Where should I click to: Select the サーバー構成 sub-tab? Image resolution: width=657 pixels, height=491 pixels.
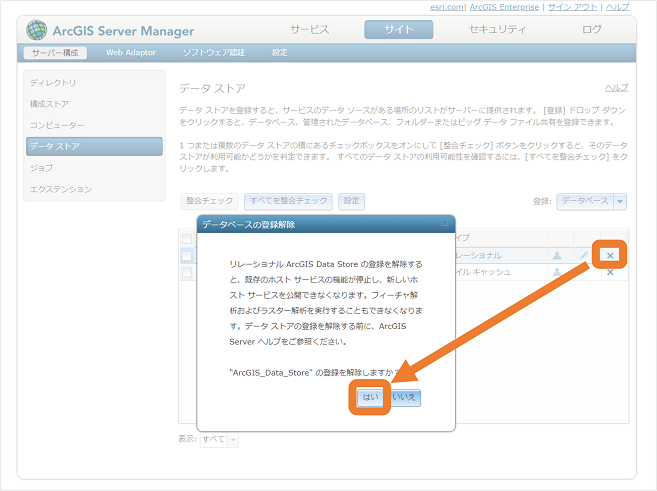coord(55,53)
